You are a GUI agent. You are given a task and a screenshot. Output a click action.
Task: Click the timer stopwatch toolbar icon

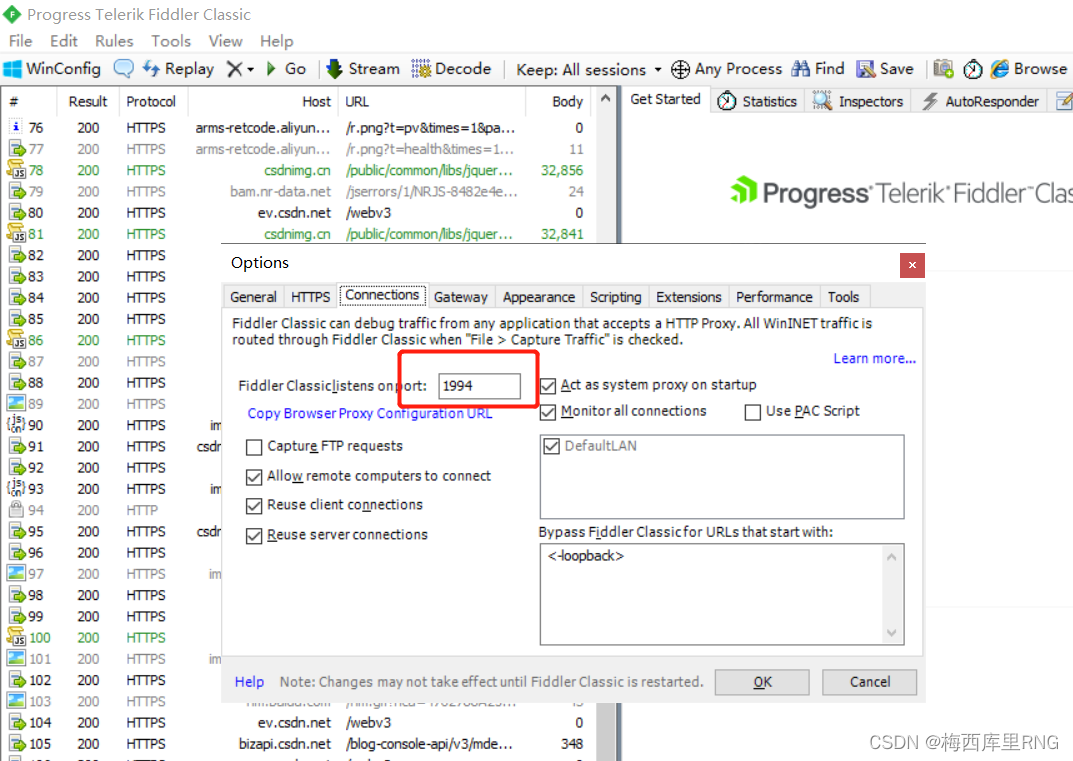click(972, 69)
